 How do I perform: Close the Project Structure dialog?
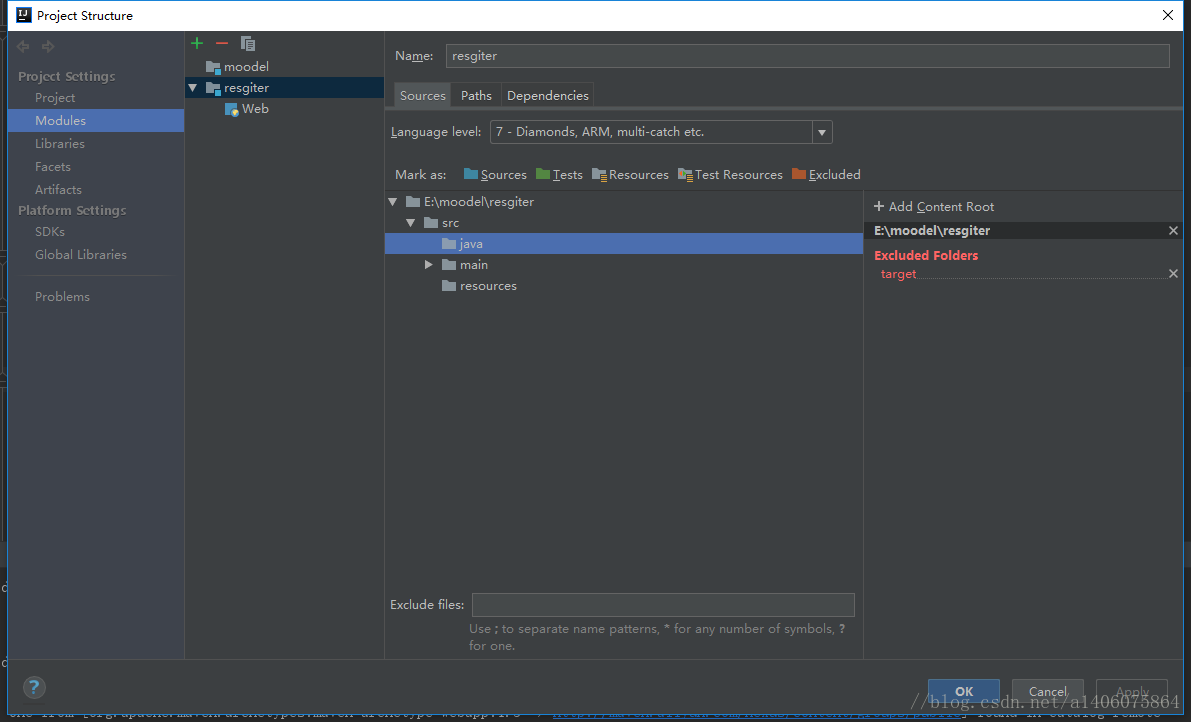point(1167,15)
